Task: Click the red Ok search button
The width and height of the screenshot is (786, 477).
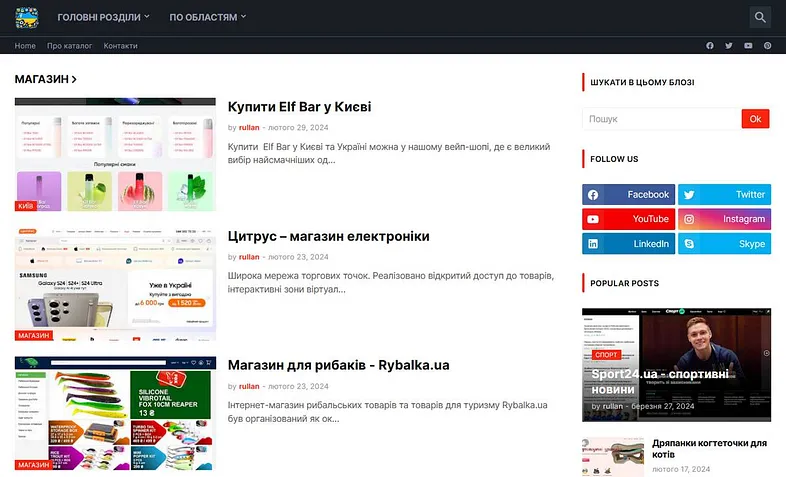Action: [755, 119]
